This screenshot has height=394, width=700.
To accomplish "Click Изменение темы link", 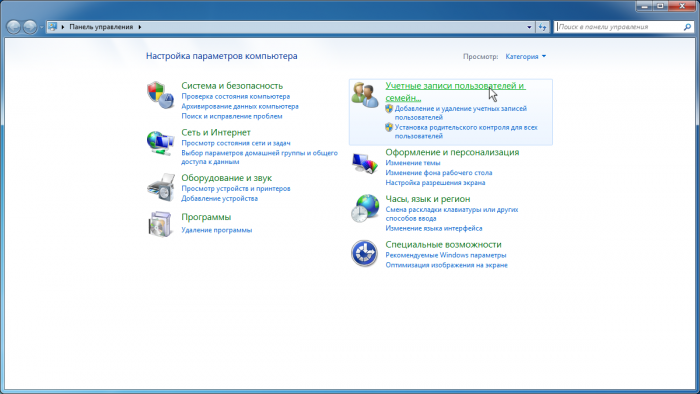I will (x=413, y=163).
